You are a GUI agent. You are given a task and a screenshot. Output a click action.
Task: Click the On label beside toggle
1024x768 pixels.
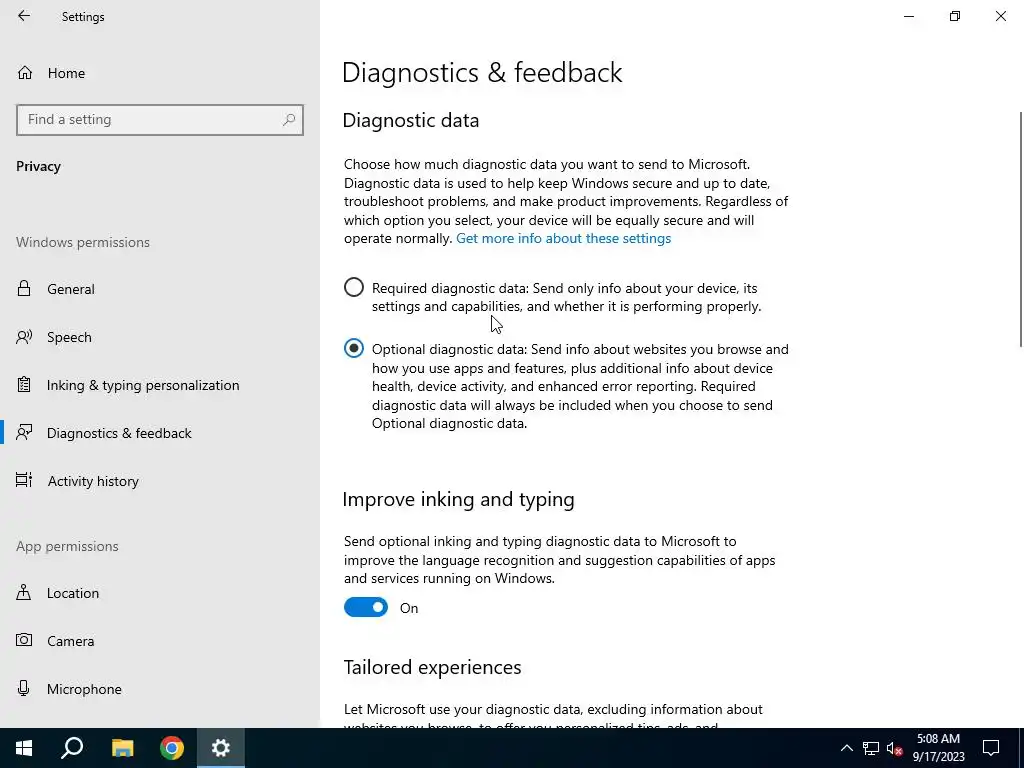[409, 608]
